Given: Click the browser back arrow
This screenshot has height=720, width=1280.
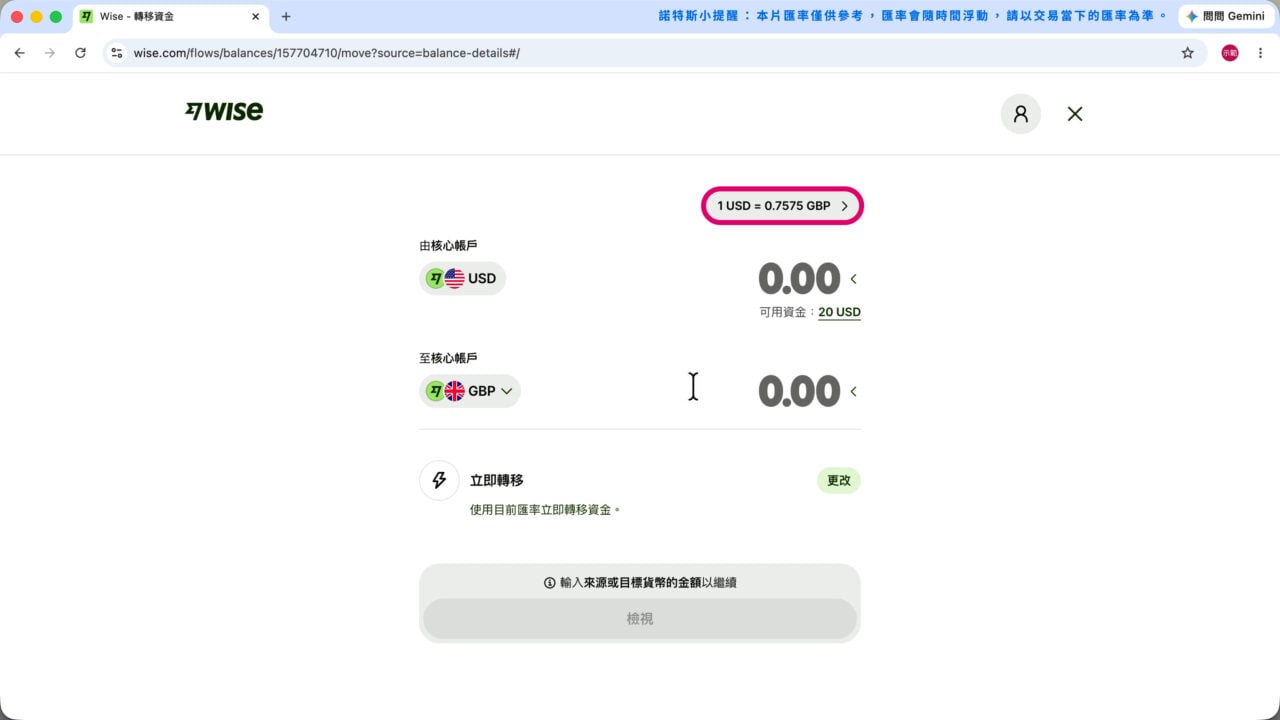Looking at the screenshot, I should pyautogui.click(x=19, y=53).
